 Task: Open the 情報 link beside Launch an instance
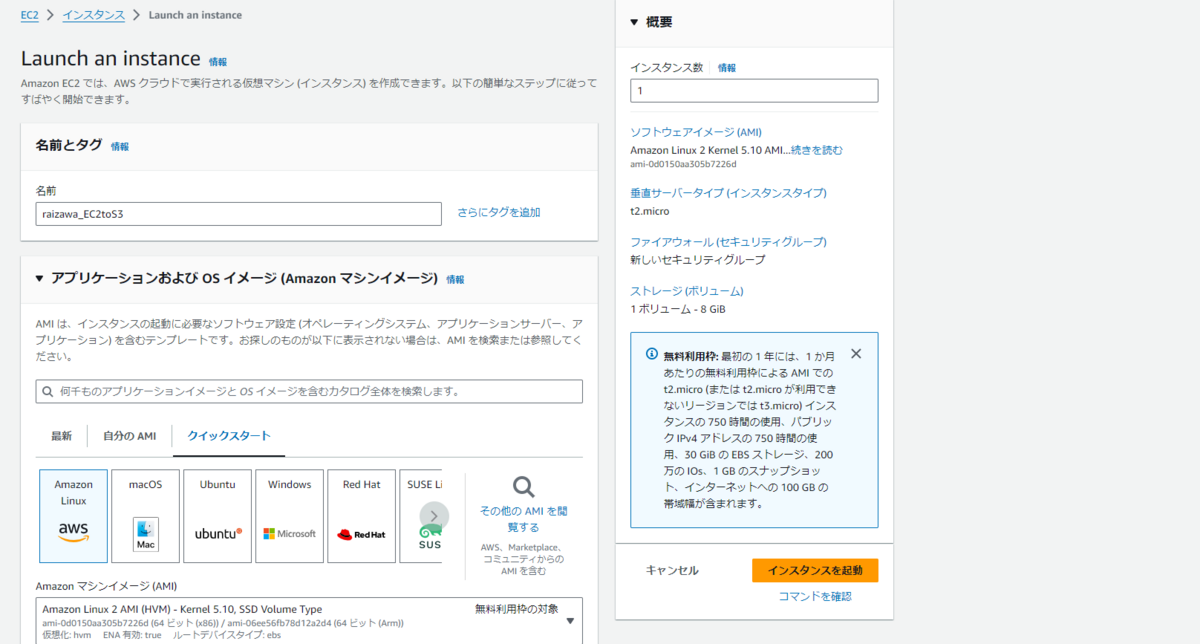pyautogui.click(x=218, y=62)
